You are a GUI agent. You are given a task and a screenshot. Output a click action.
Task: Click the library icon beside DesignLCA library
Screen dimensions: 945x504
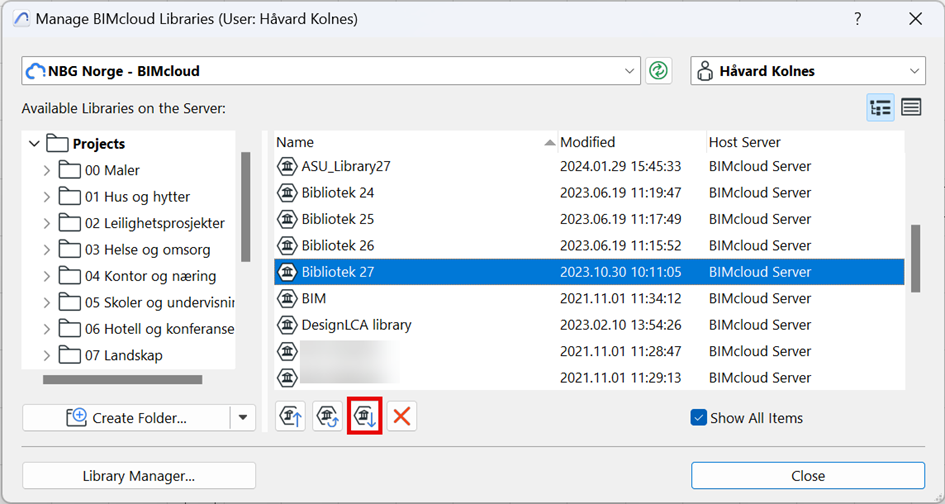287,325
